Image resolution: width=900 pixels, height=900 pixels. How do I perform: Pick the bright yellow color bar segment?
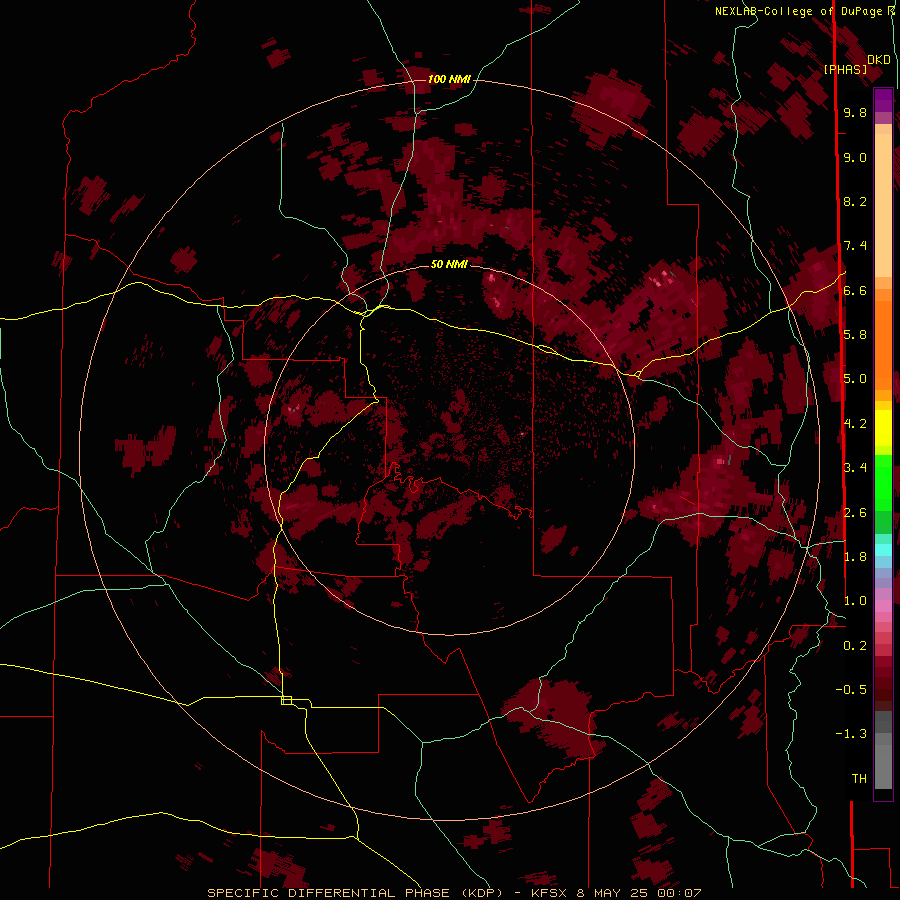click(883, 428)
